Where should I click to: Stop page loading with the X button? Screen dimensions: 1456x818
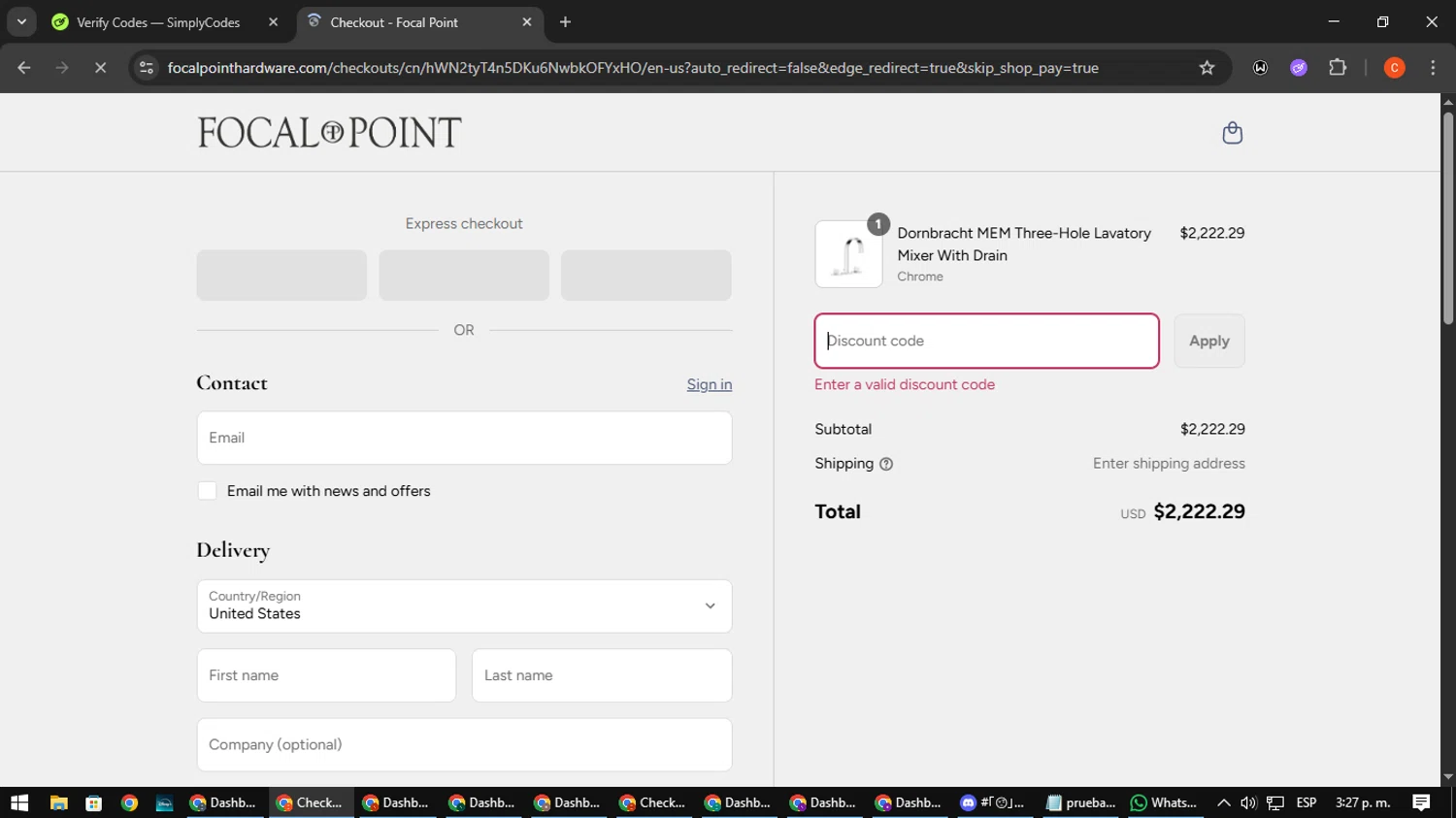click(x=100, y=68)
